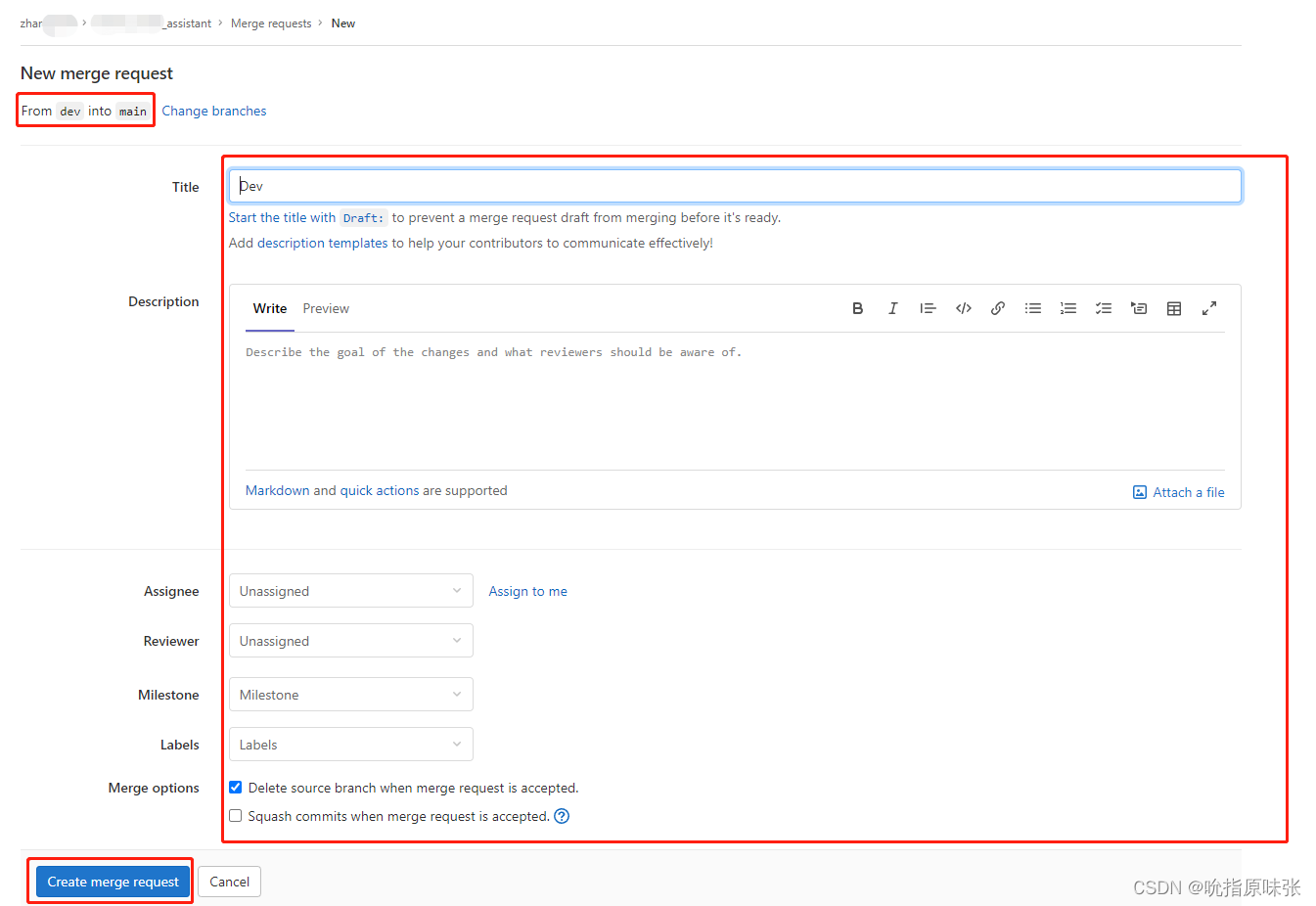
Task: Select the Write tab
Action: tap(269, 308)
